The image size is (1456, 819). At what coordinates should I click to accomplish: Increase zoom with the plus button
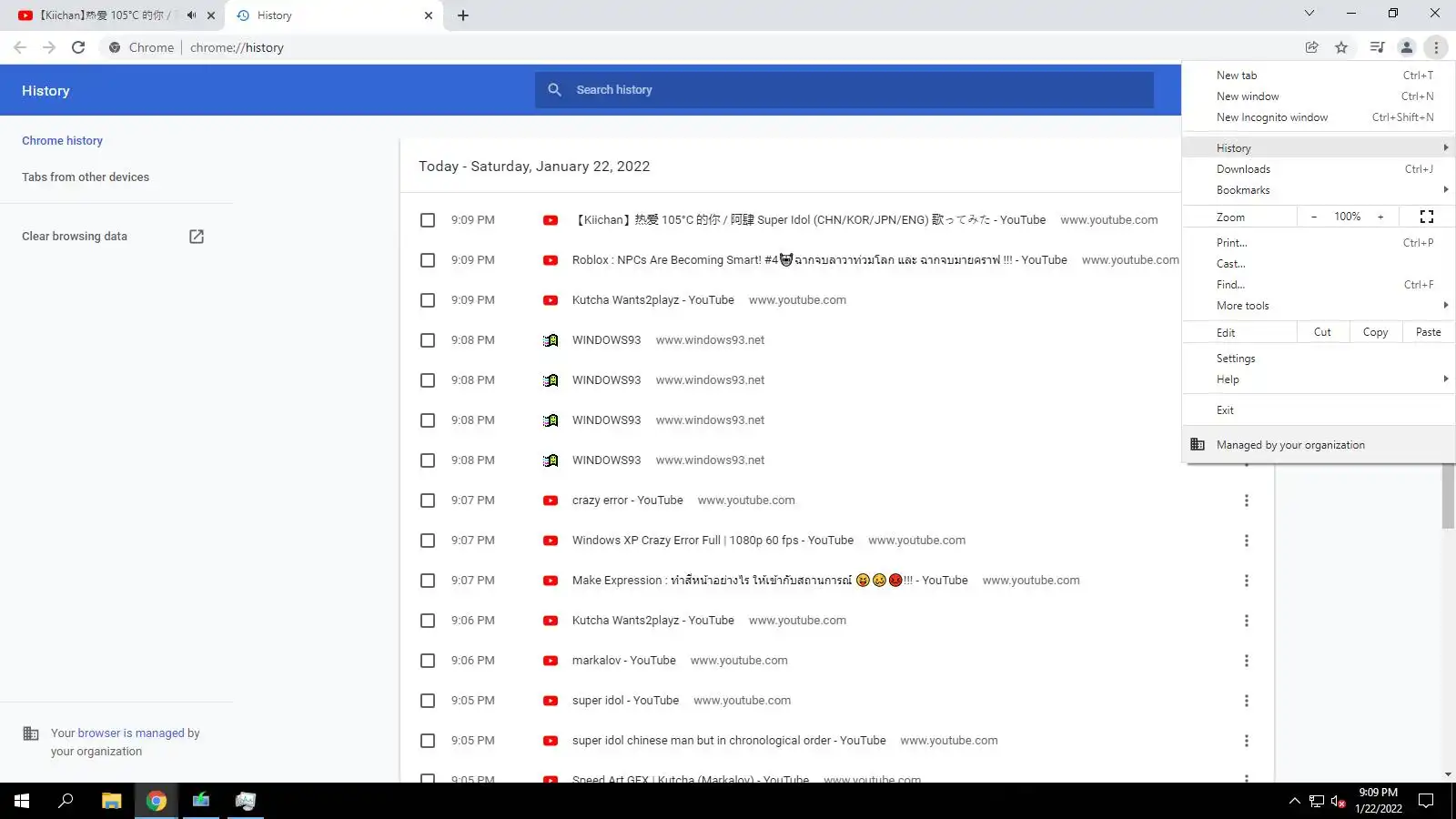click(1380, 217)
